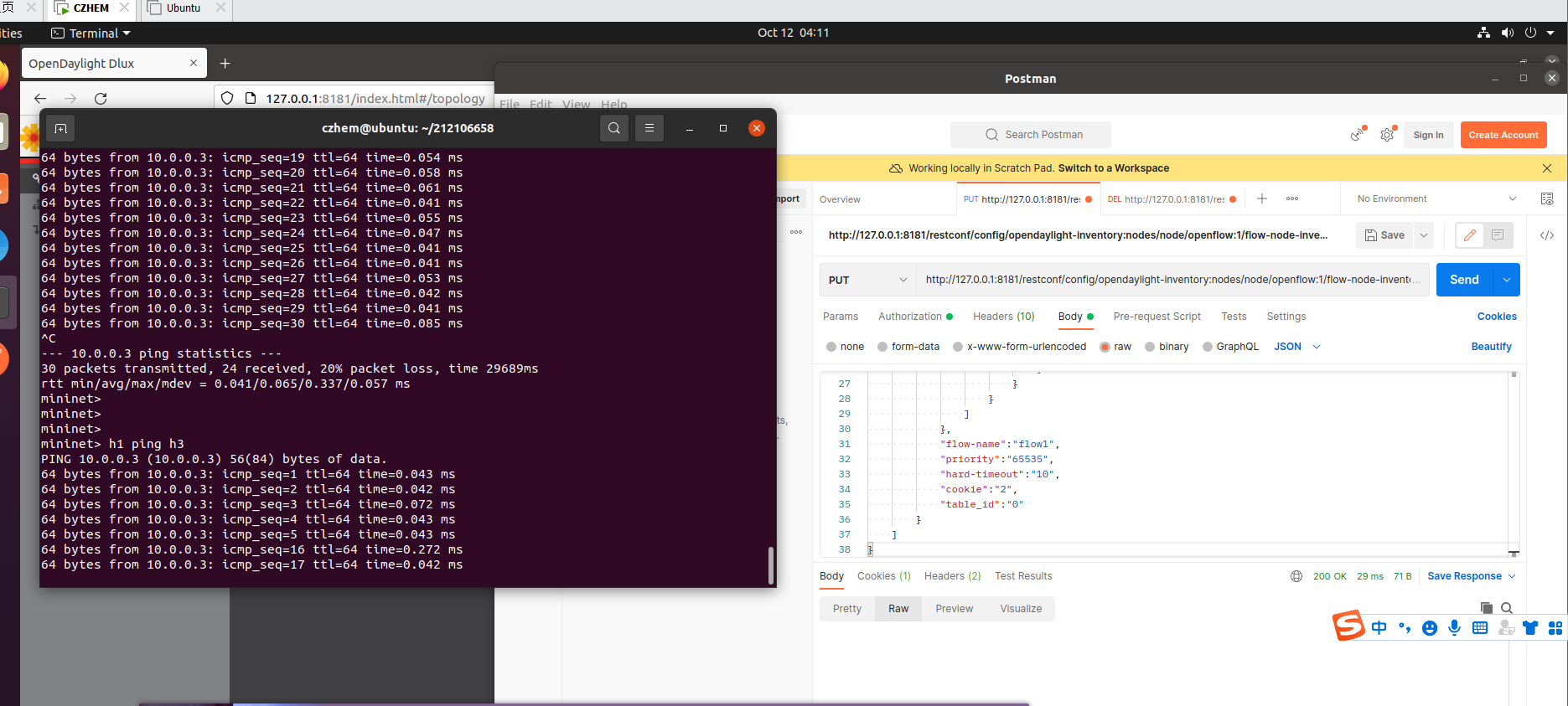
Task: Switch to the Authorization request tab
Action: point(915,317)
